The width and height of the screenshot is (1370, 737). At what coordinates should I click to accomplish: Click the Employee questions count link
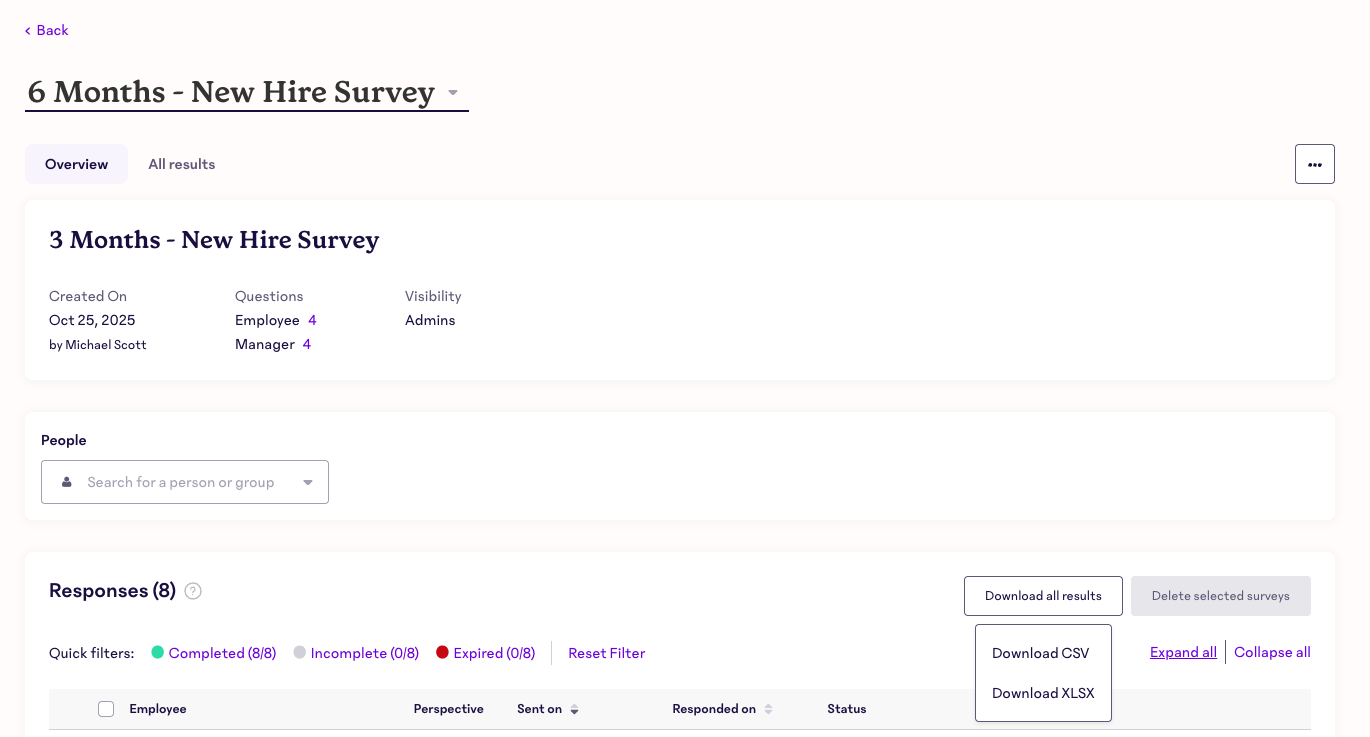(312, 320)
